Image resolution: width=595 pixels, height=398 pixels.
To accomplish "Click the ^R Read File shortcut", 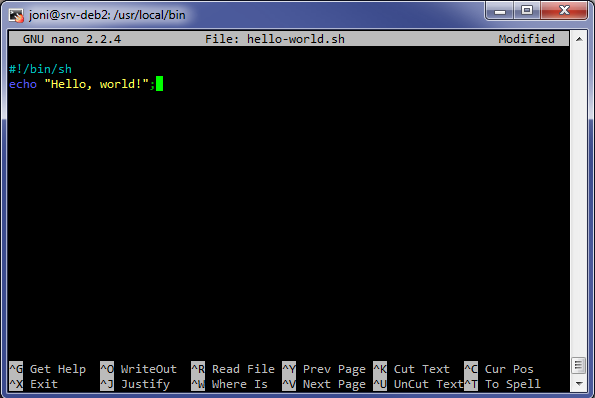I will tap(233, 369).
